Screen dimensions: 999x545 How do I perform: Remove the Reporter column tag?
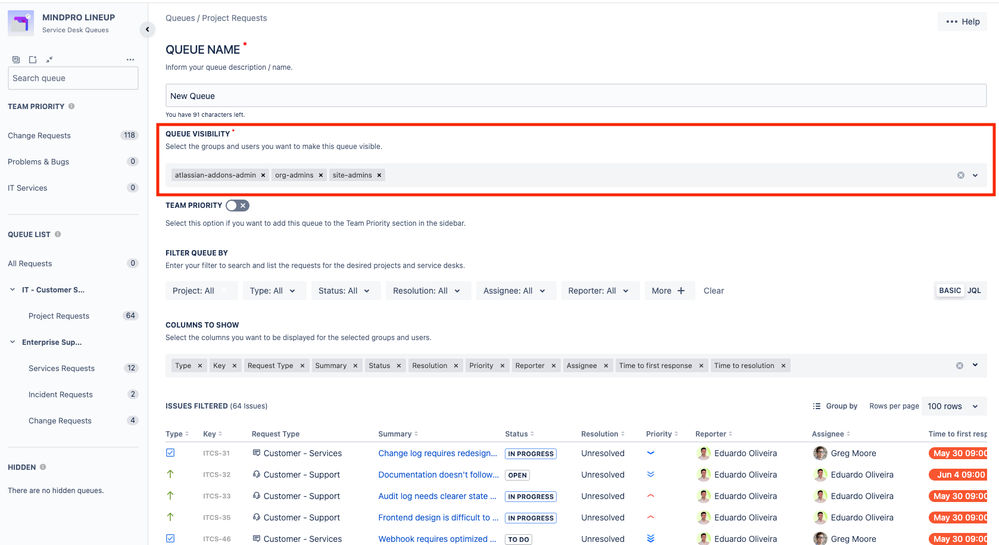[x=554, y=366]
